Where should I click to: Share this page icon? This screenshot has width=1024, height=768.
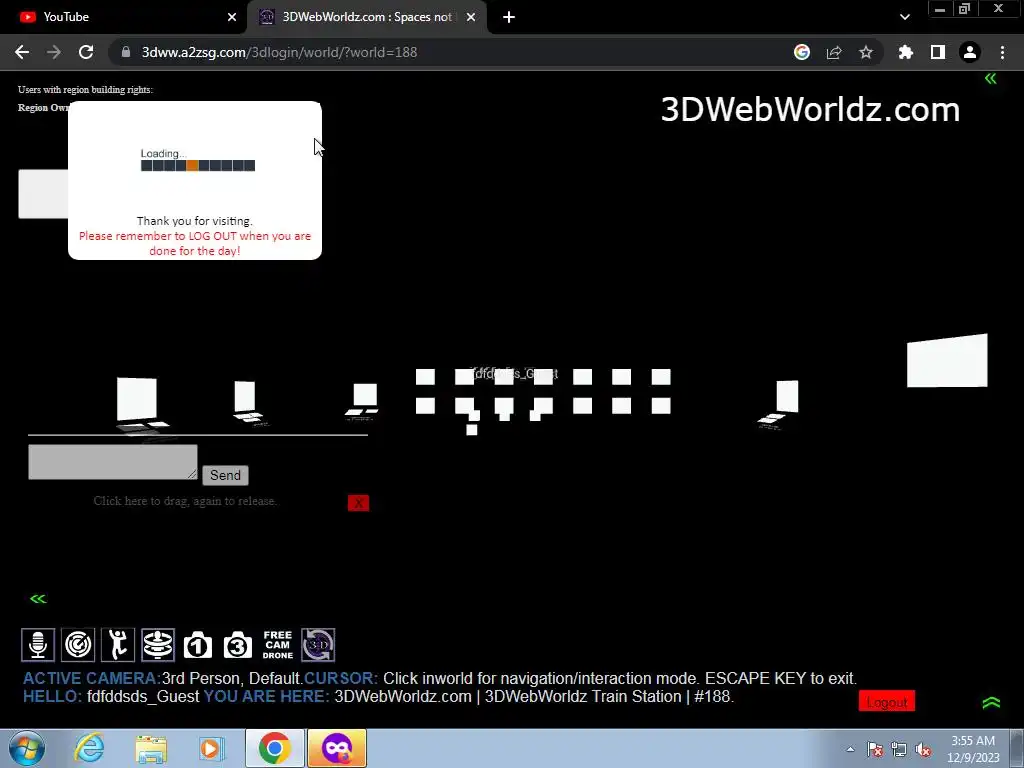[834, 52]
